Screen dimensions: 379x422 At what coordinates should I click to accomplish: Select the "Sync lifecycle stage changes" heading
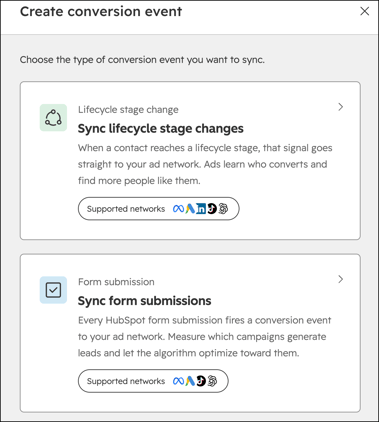coord(161,129)
